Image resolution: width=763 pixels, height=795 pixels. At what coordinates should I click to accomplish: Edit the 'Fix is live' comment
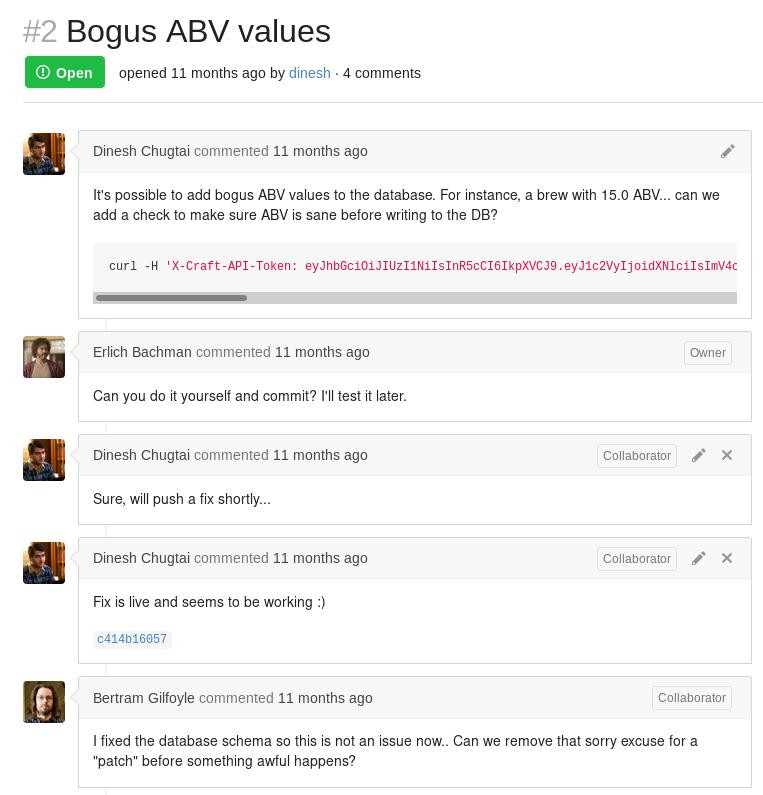coord(699,558)
